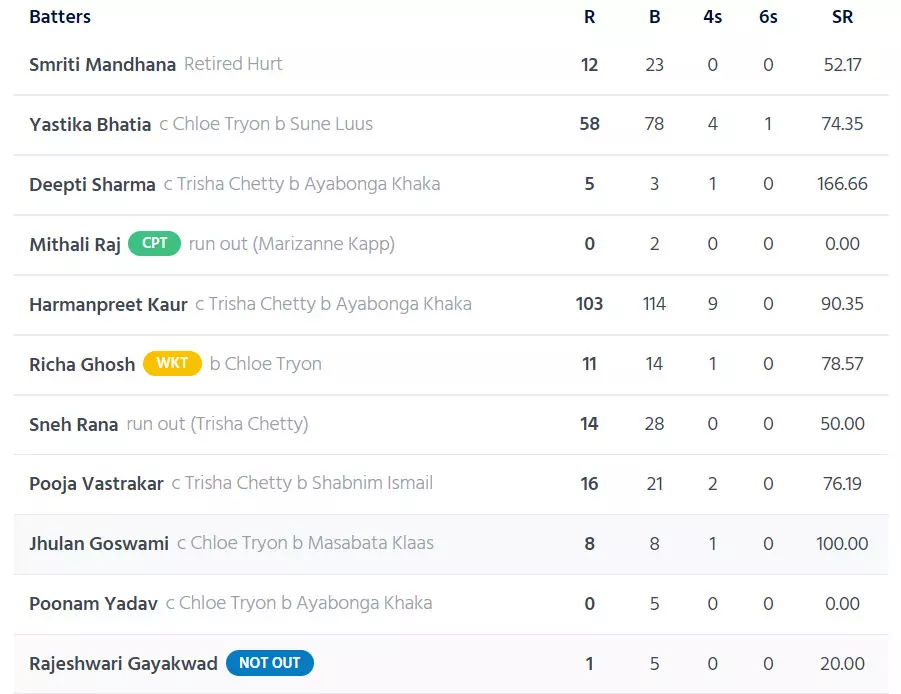Click the Mithali Raj player name

tap(75, 244)
